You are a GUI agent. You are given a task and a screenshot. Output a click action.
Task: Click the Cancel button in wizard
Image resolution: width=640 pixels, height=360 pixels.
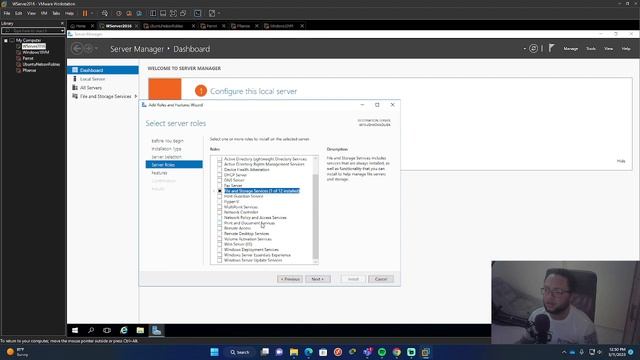tap(381, 279)
